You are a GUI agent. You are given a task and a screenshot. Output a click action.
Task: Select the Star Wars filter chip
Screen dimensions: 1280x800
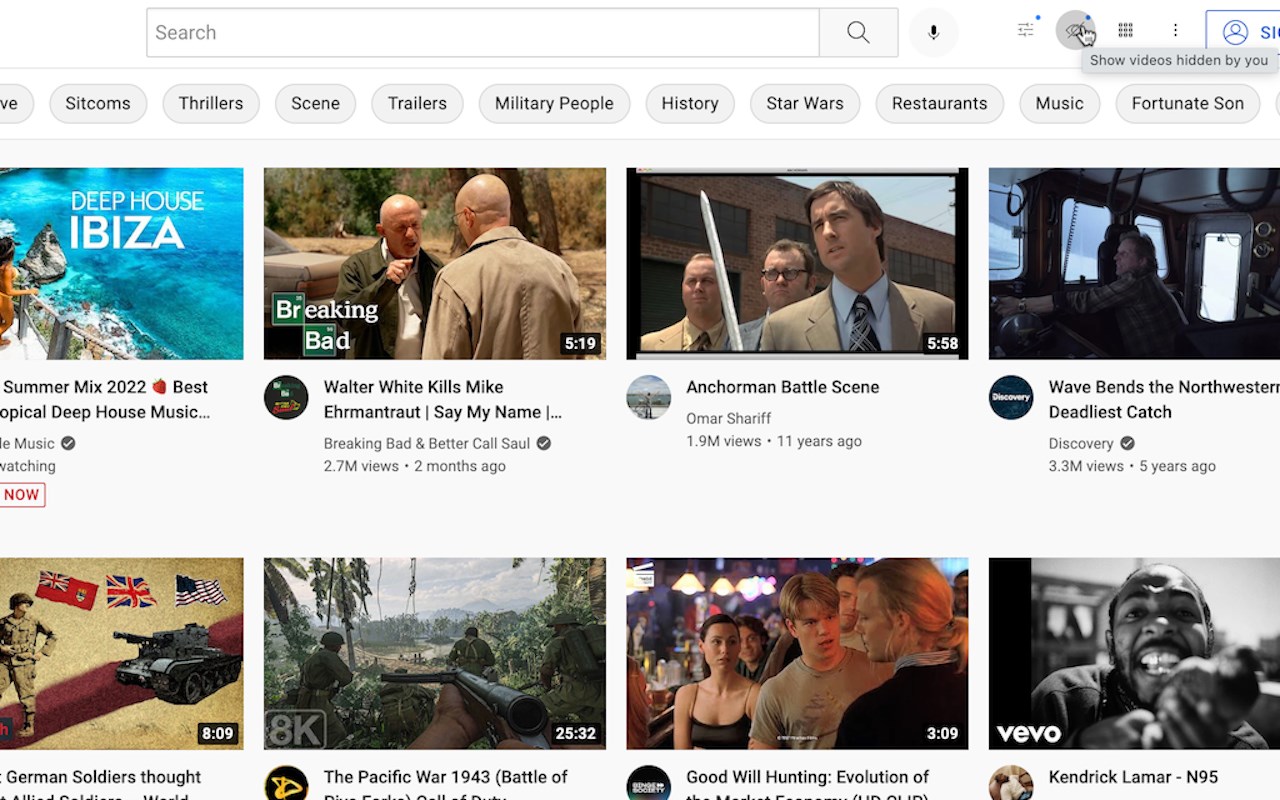point(805,103)
